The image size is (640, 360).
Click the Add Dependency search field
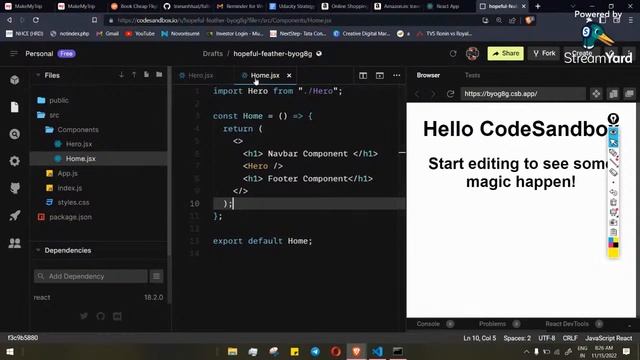[91, 276]
